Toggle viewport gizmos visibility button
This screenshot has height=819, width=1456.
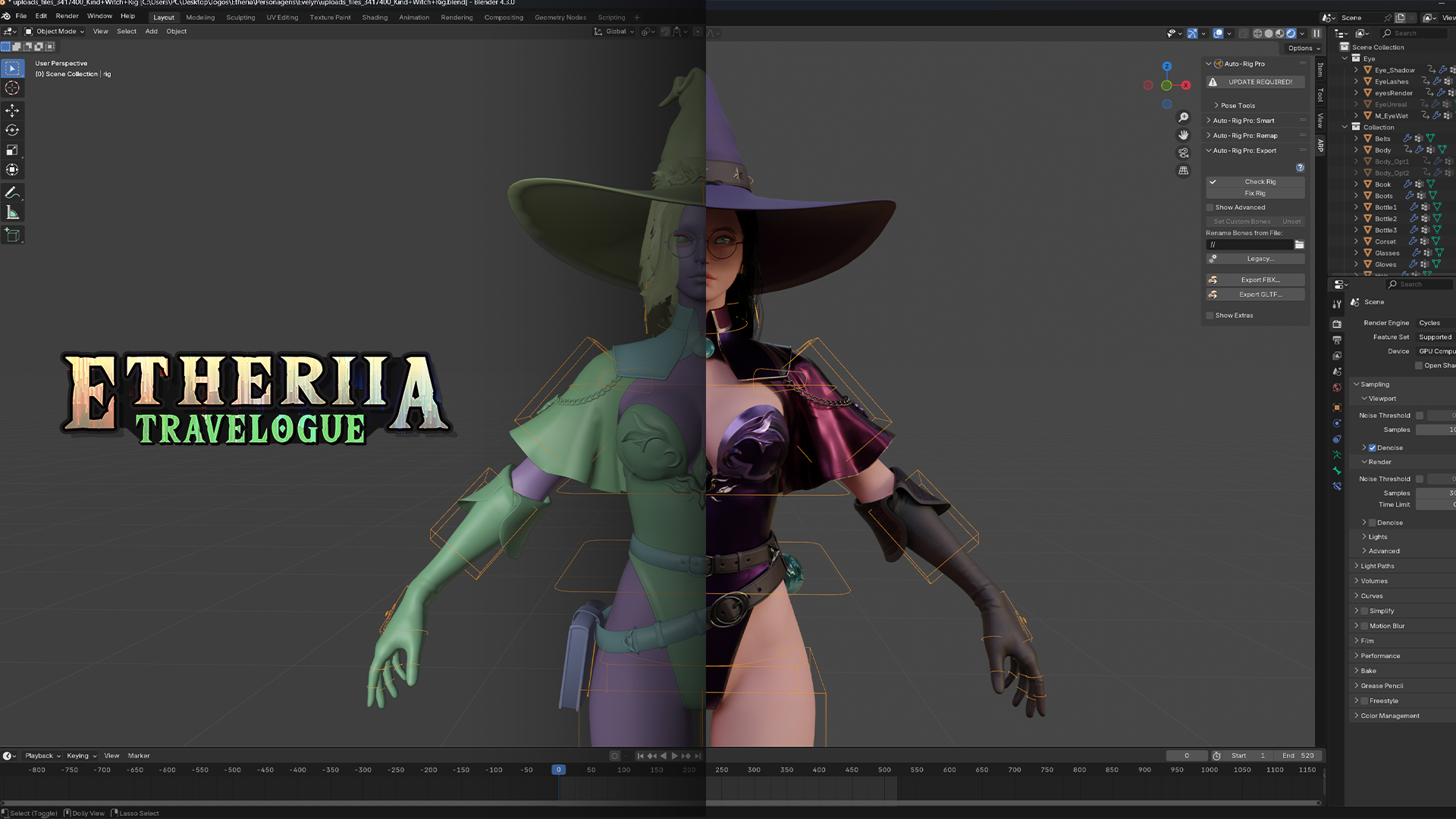coord(1192,33)
